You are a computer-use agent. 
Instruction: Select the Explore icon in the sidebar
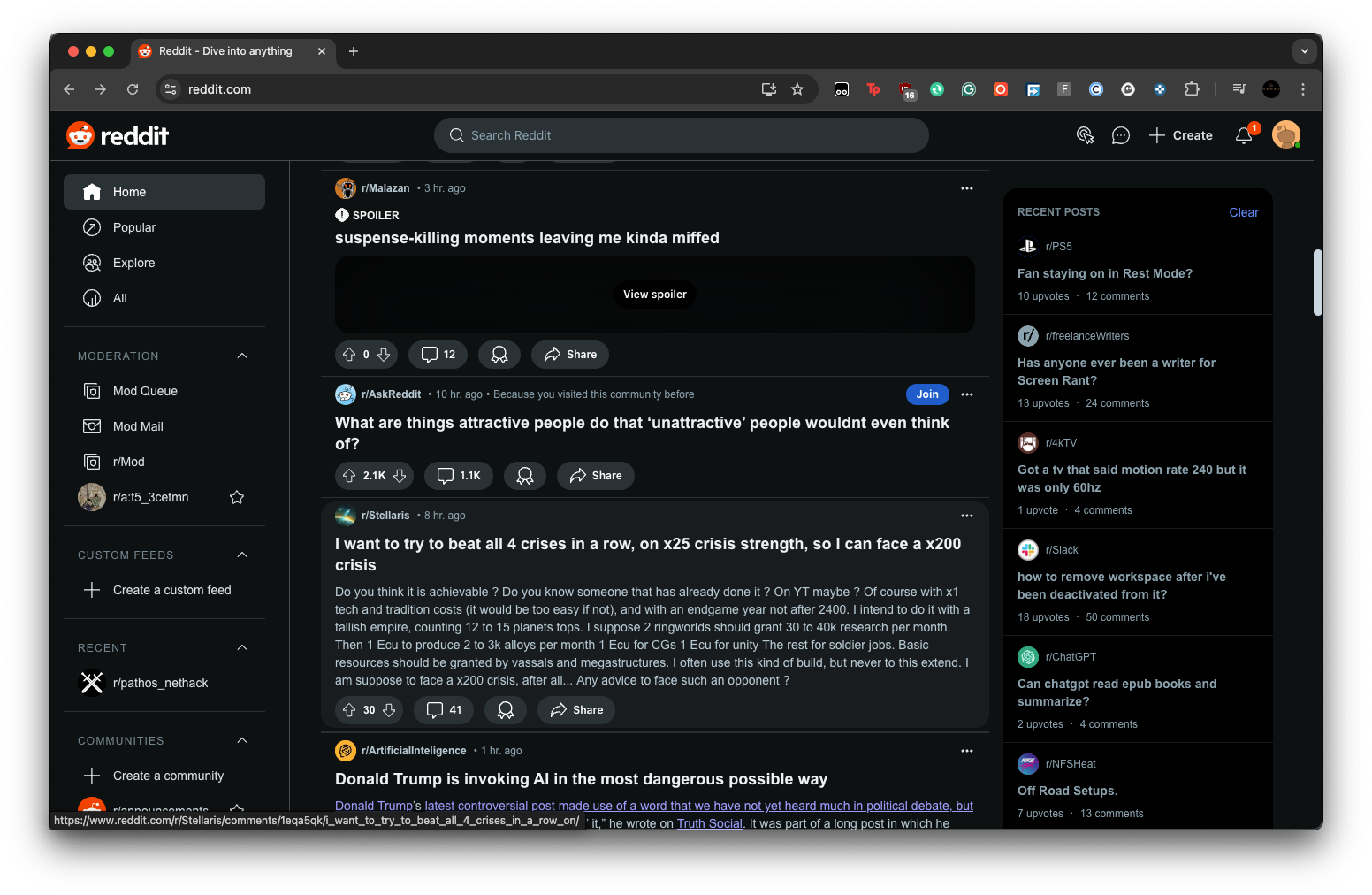(x=92, y=263)
